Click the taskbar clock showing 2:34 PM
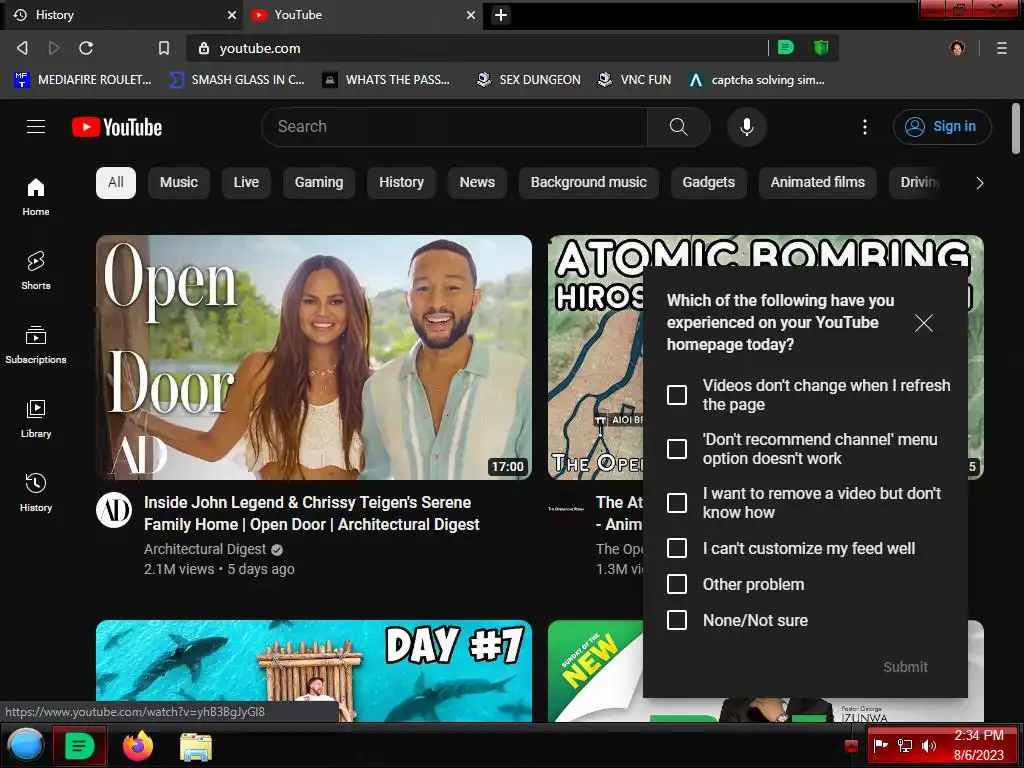Viewport: 1024px width, 768px height. point(978,745)
